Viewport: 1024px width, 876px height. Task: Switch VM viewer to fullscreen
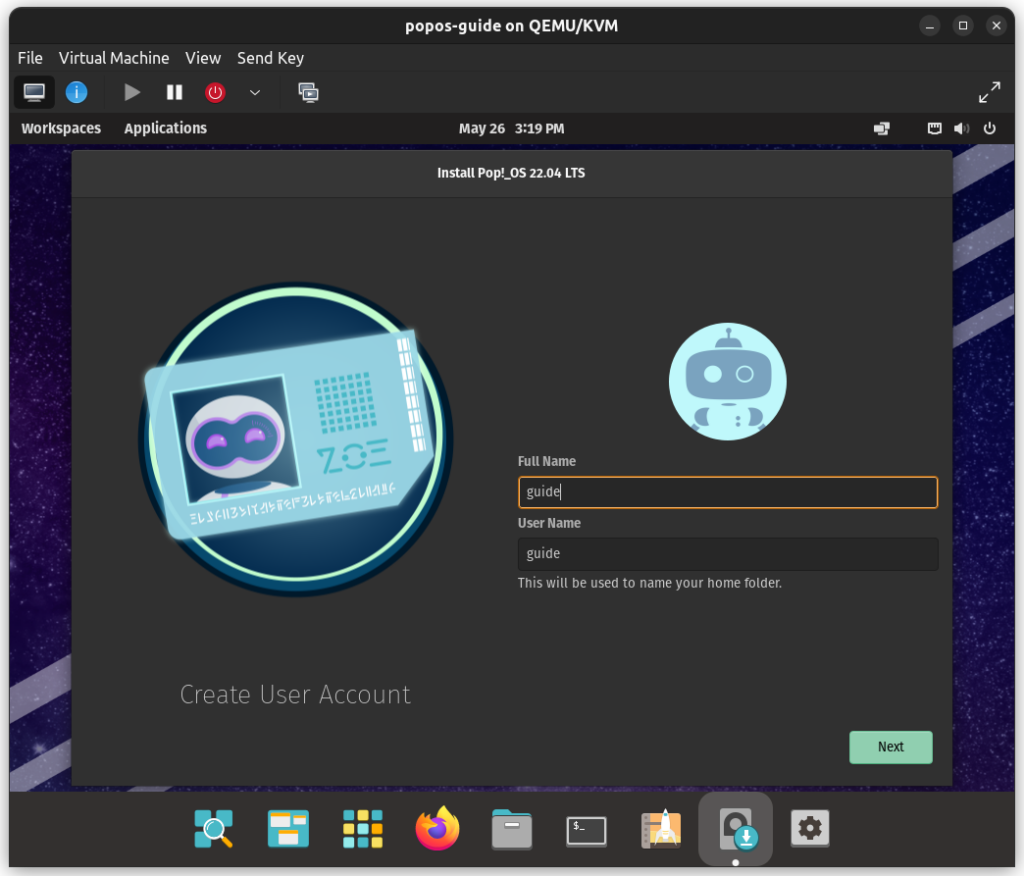(989, 92)
